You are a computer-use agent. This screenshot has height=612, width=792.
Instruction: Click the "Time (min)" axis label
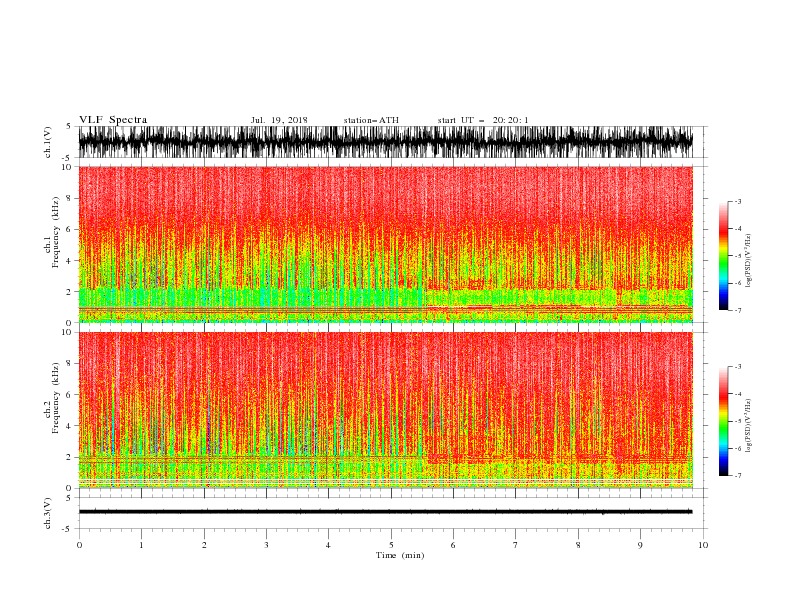[x=400, y=555]
